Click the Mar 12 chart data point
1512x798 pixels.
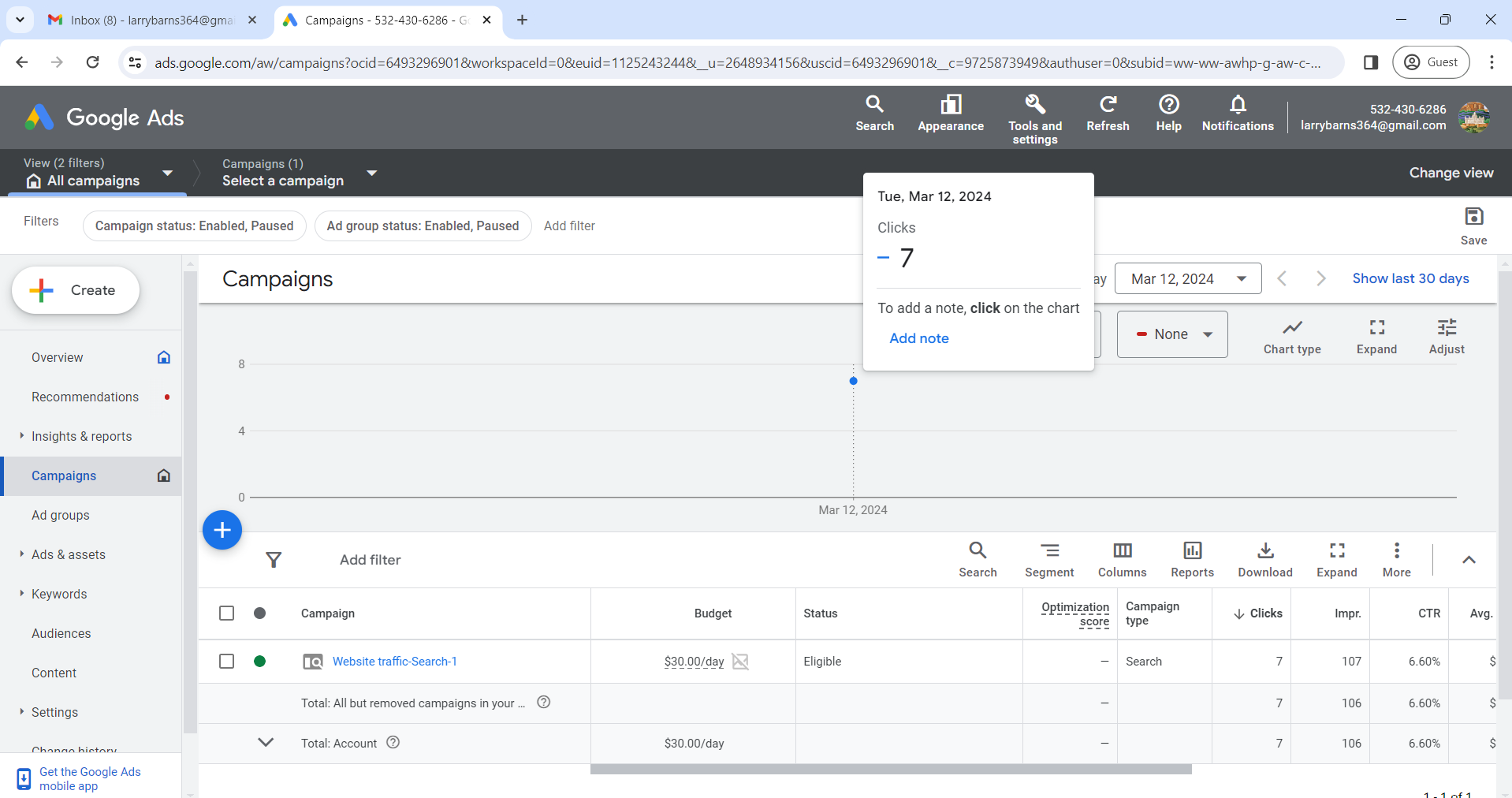[x=853, y=381]
